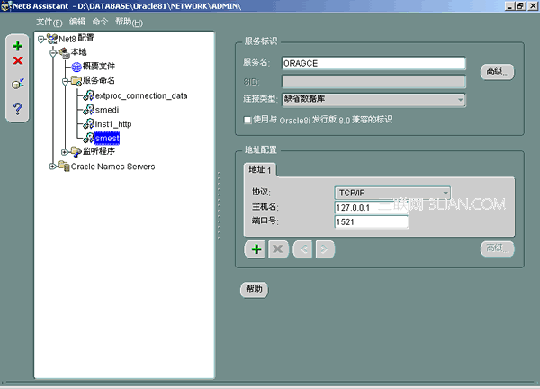This screenshot has width=540, height=389.
Task: Click the previous address left arrow button
Action: [303, 249]
